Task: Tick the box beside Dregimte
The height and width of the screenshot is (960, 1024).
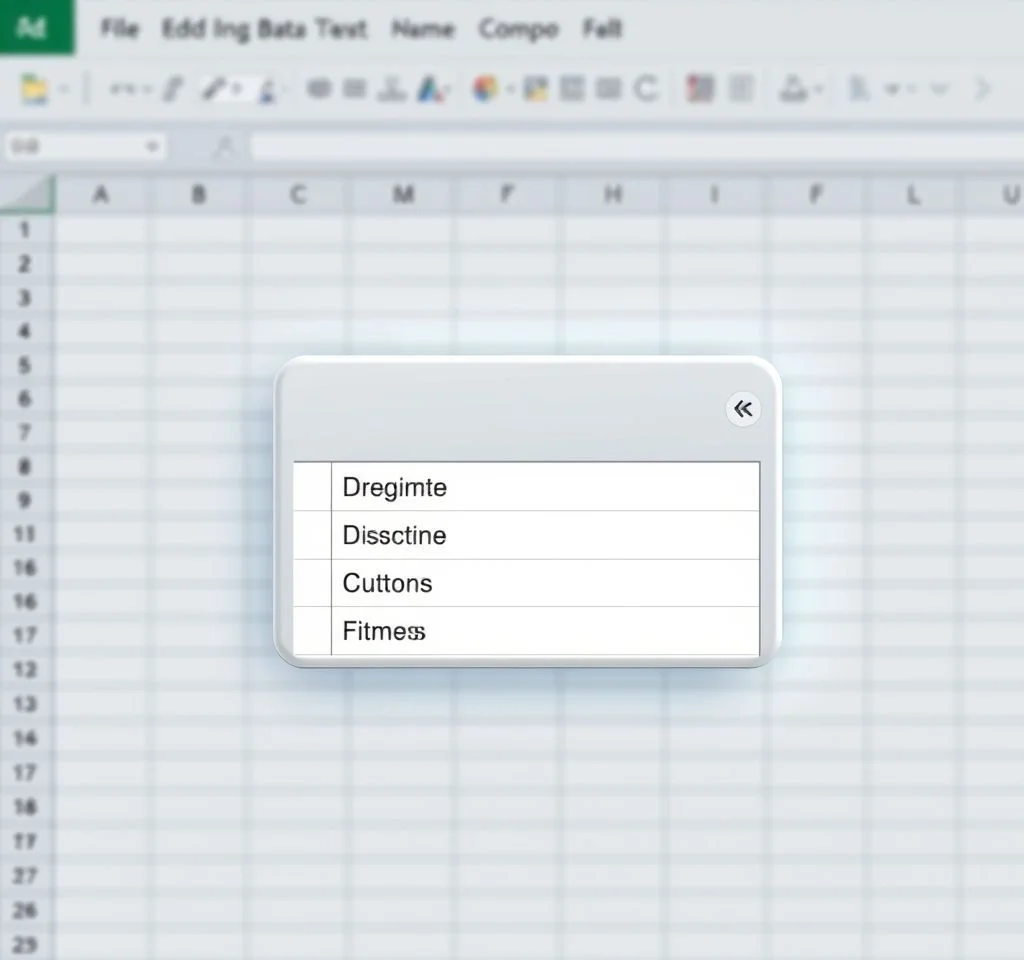Action: 312,487
